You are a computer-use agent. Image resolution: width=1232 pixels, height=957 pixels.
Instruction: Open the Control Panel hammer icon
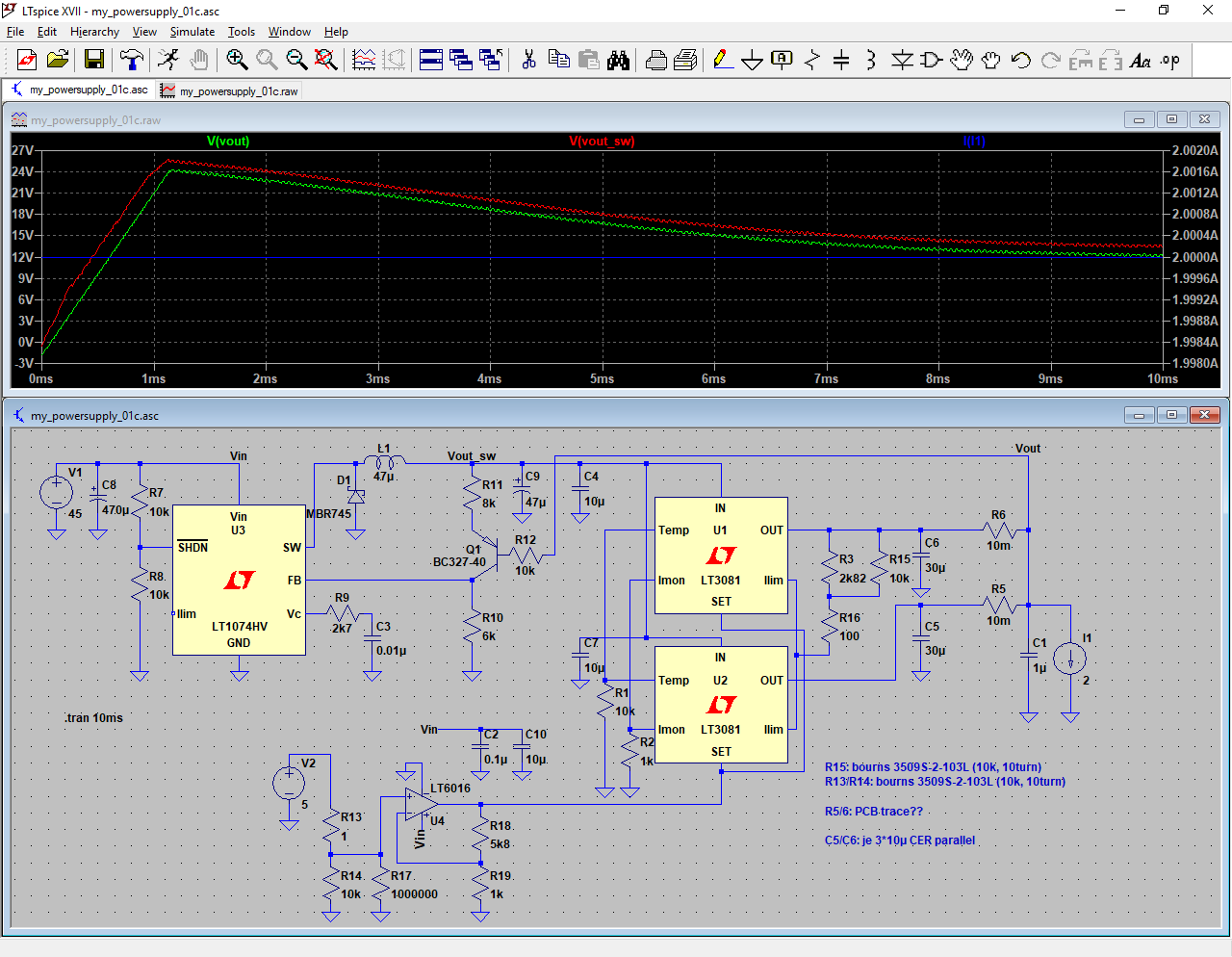pos(132,60)
